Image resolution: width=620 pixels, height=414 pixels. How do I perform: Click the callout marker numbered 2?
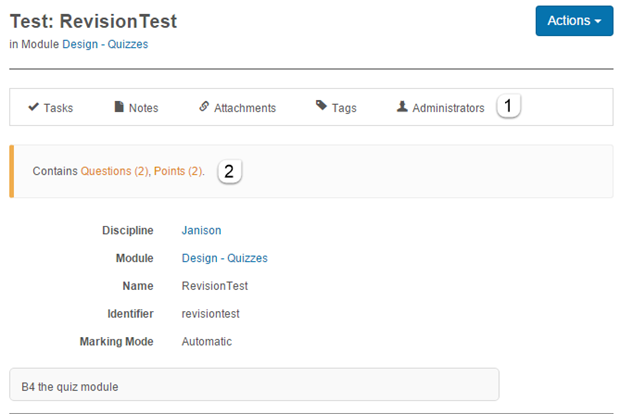click(229, 171)
